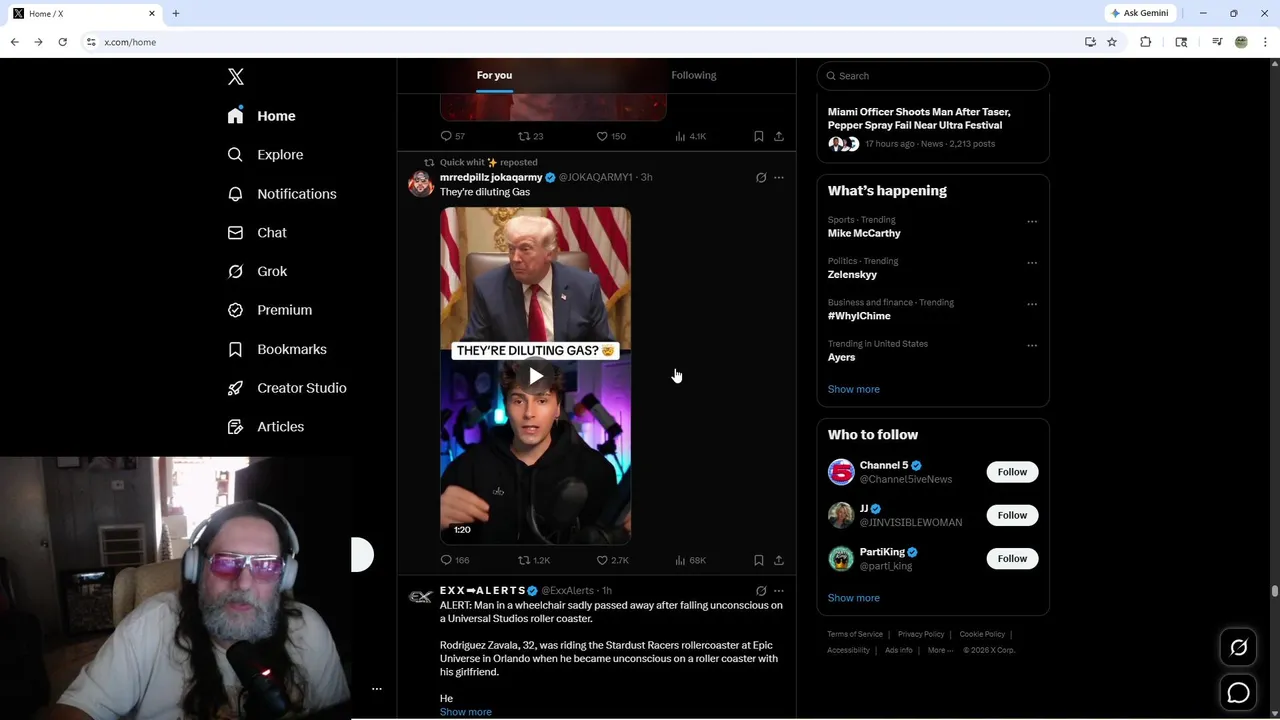Open Mike McCarthy trending topic
1280x720 pixels.
point(864,233)
